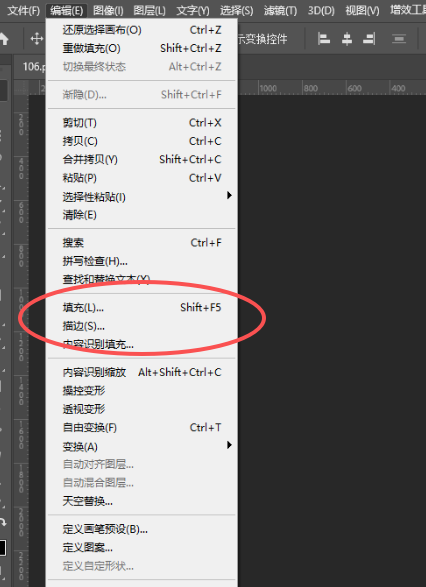Image resolution: width=426 pixels, height=587 pixels.
Task: Expand the 选择性粘贴(I) submenu arrow
Action: 229,195
